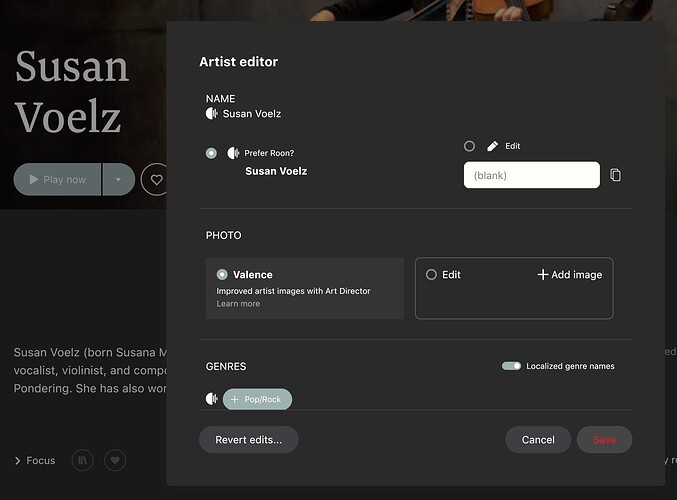Screen dimensions: 677x500
Task: Click the Roon logo icon next to Prefer Roon?
Action: coord(233,153)
